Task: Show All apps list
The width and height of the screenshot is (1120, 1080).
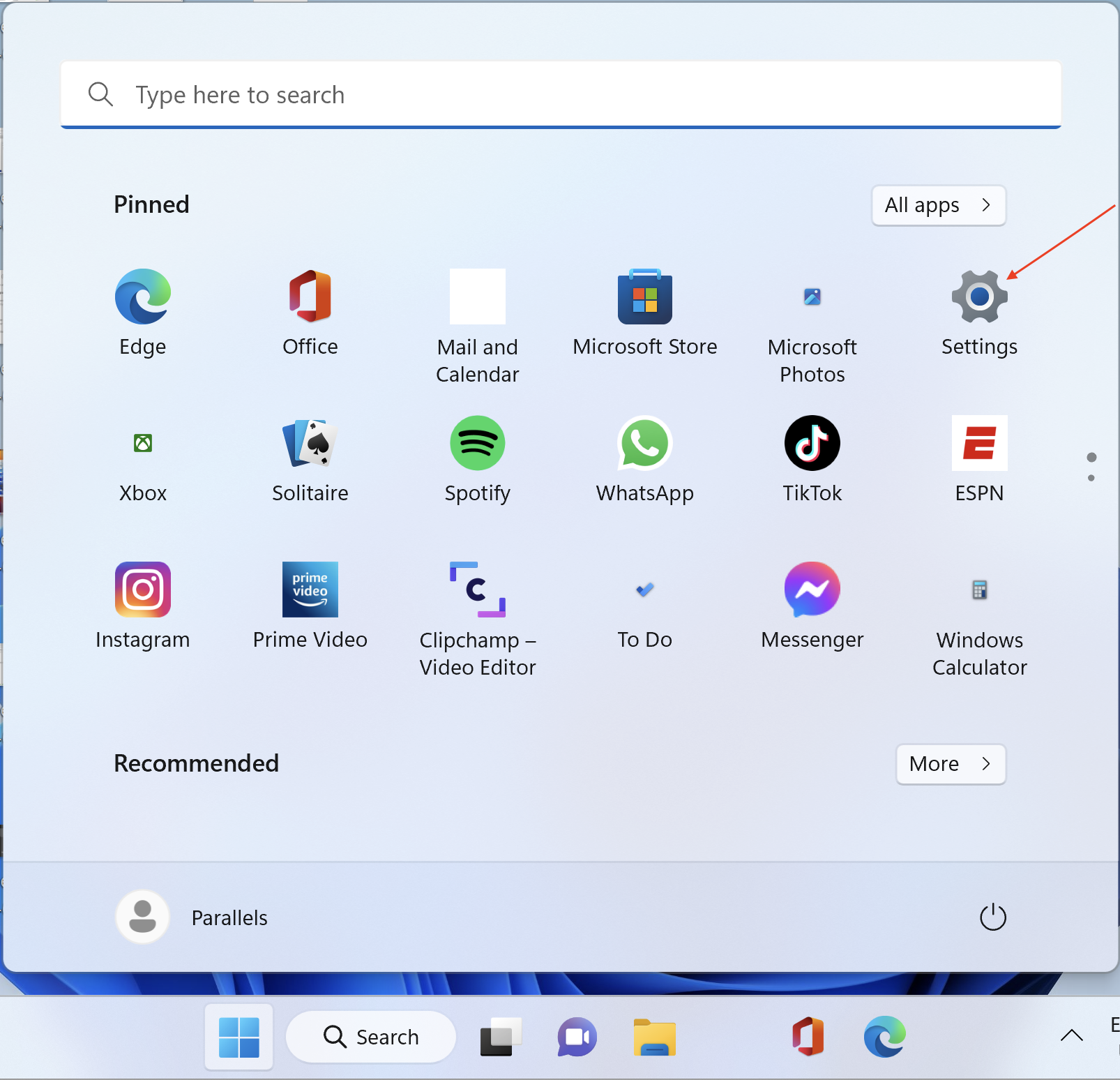Action: click(939, 205)
